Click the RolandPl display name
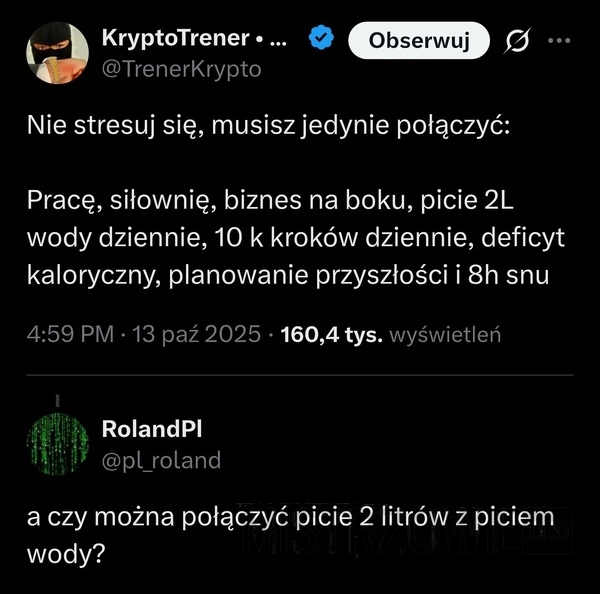 pyautogui.click(x=152, y=430)
